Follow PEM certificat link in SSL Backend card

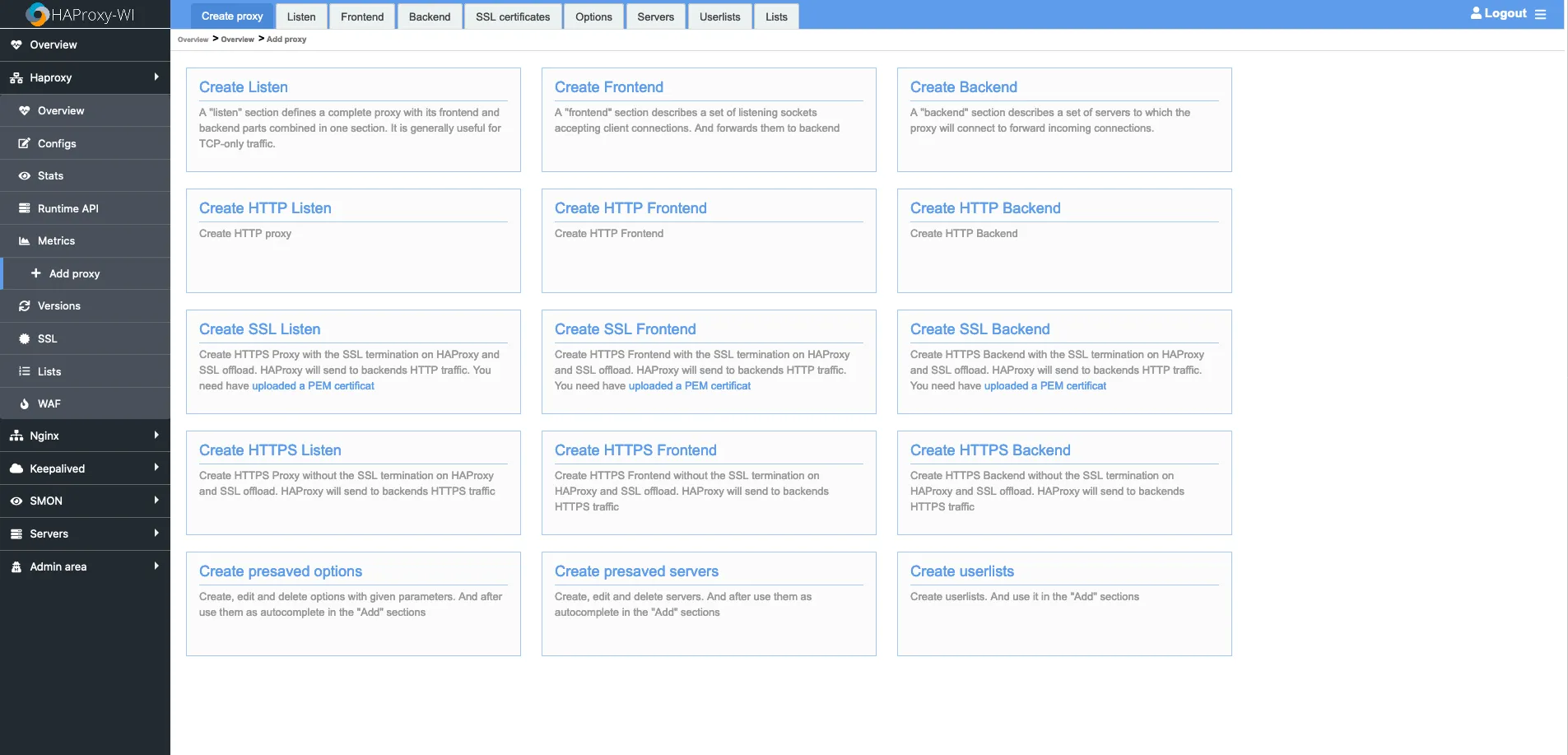[1045, 385]
